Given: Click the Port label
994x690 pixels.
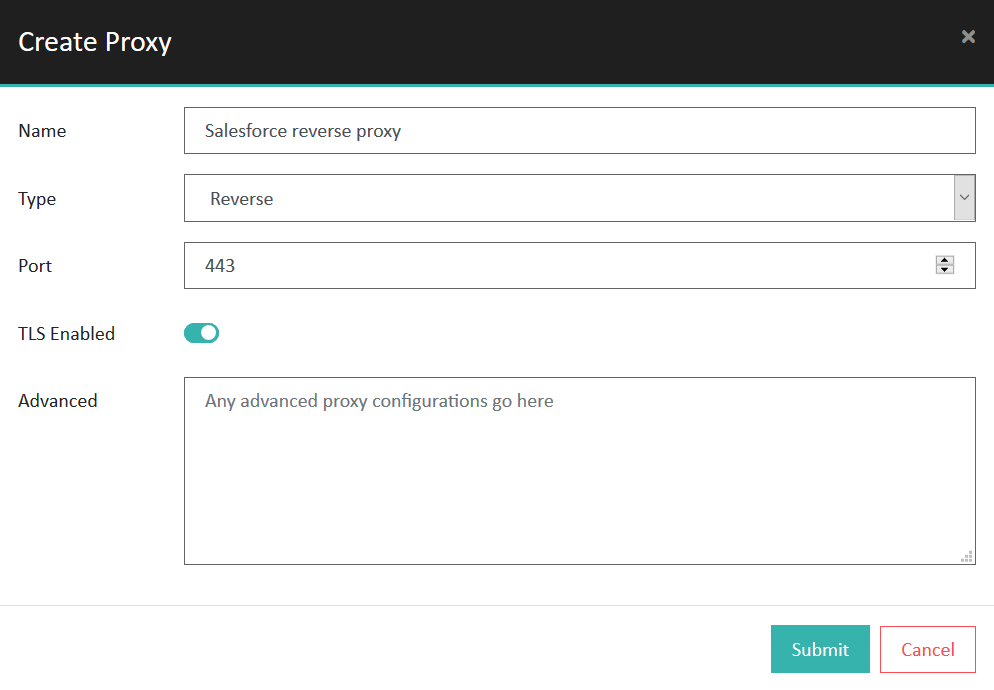Looking at the screenshot, I should pos(35,266).
